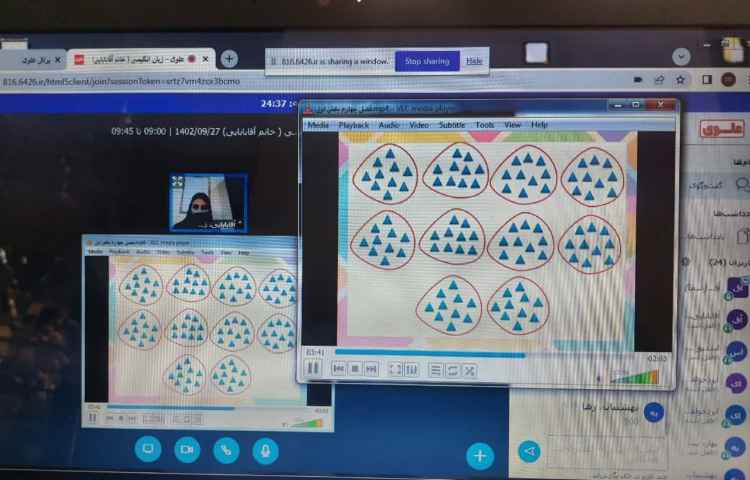The height and width of the screenshot is (480, 750).
Task: Click camera indicator in address bar
Action: coord(638,80)
